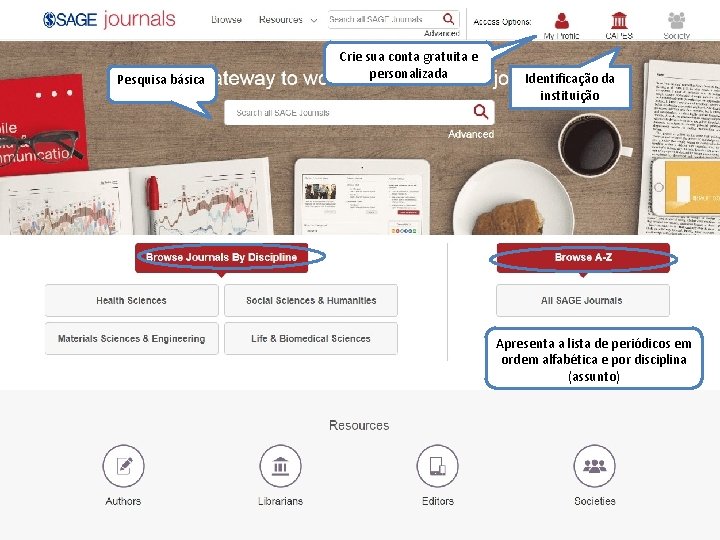Open the Librarians resource link text
Viewport: 720px width, 540px height.
click(280, 501)
